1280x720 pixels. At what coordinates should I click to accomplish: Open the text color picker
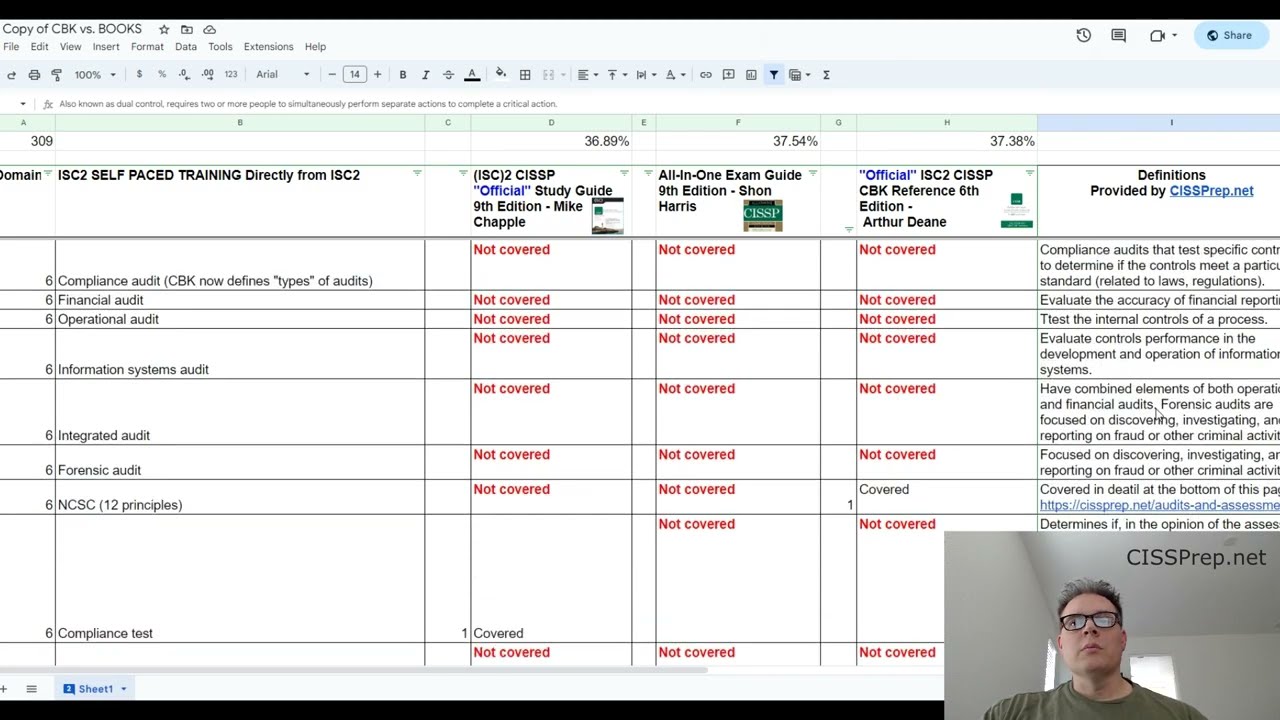472,75
